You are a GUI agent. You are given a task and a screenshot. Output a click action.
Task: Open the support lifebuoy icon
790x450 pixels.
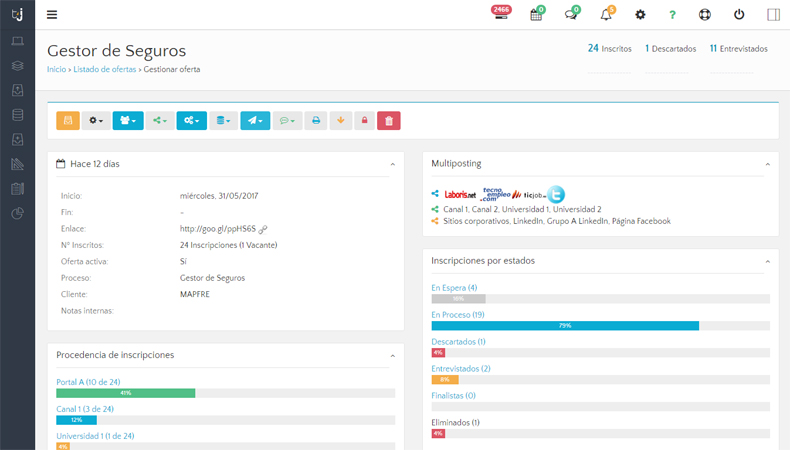coord(704,15)
